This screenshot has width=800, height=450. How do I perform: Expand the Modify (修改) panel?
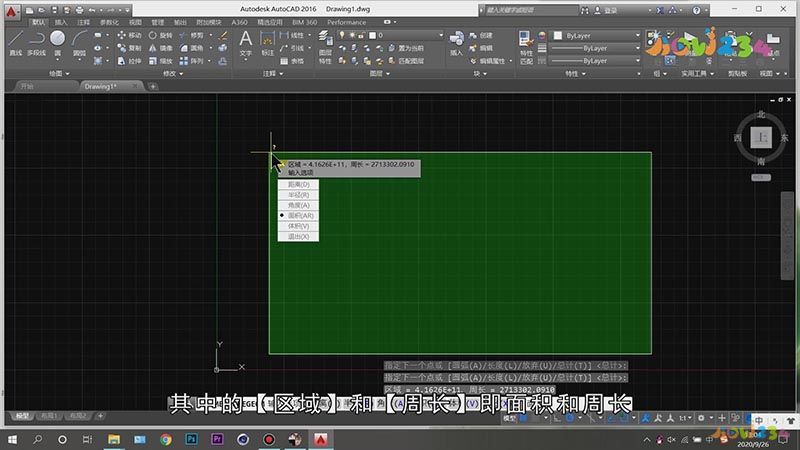pyautogui.click(x=172, y=73)
